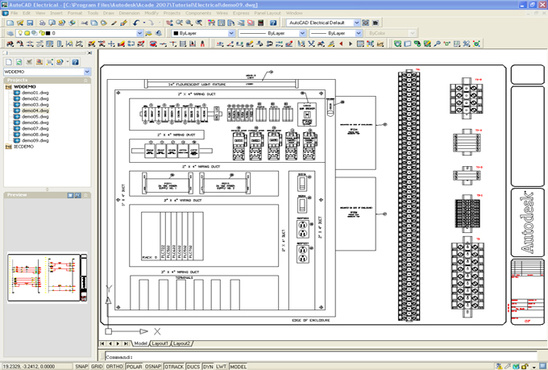Open the File menu
Screen dimensions: 548x370
(x=14, y=13)
